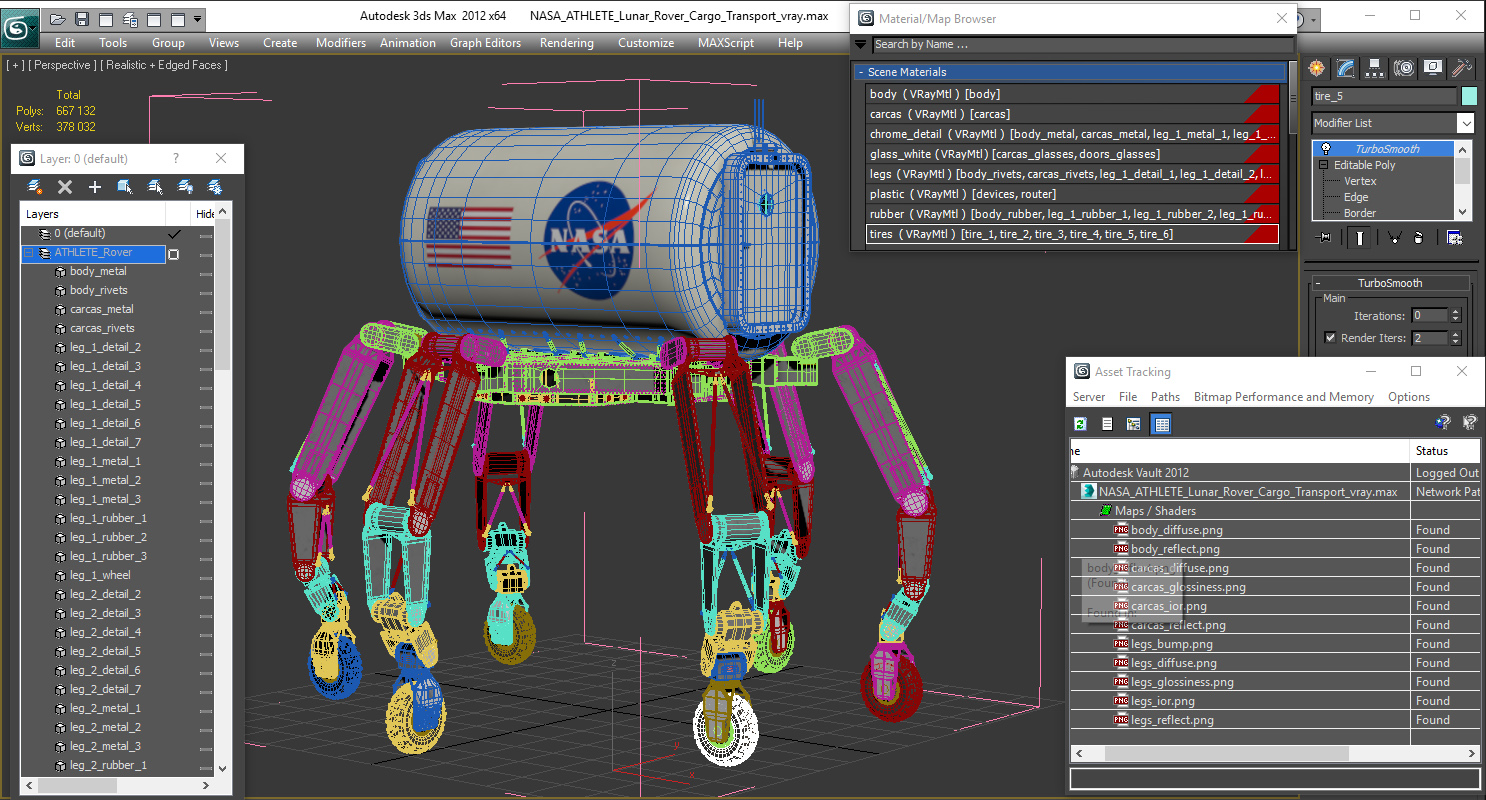Click Tree View icon in Asset Tracking

[x=1133, y=424]
